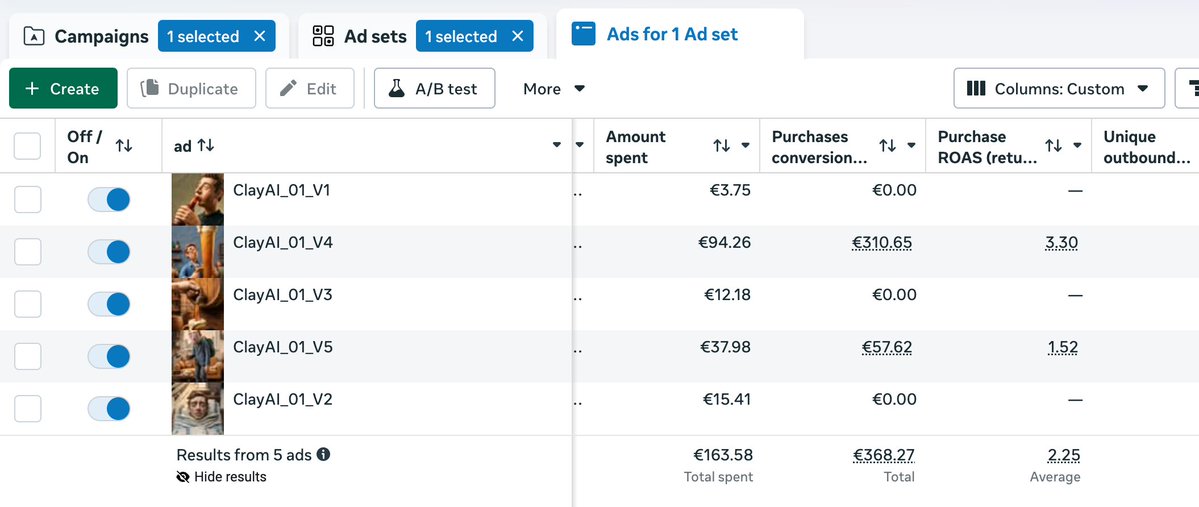The width and height of the screenshot is (1199, 507).
Task: Check the box for the ClayAI_01_V4 row
Action: [x=28, y=251]
